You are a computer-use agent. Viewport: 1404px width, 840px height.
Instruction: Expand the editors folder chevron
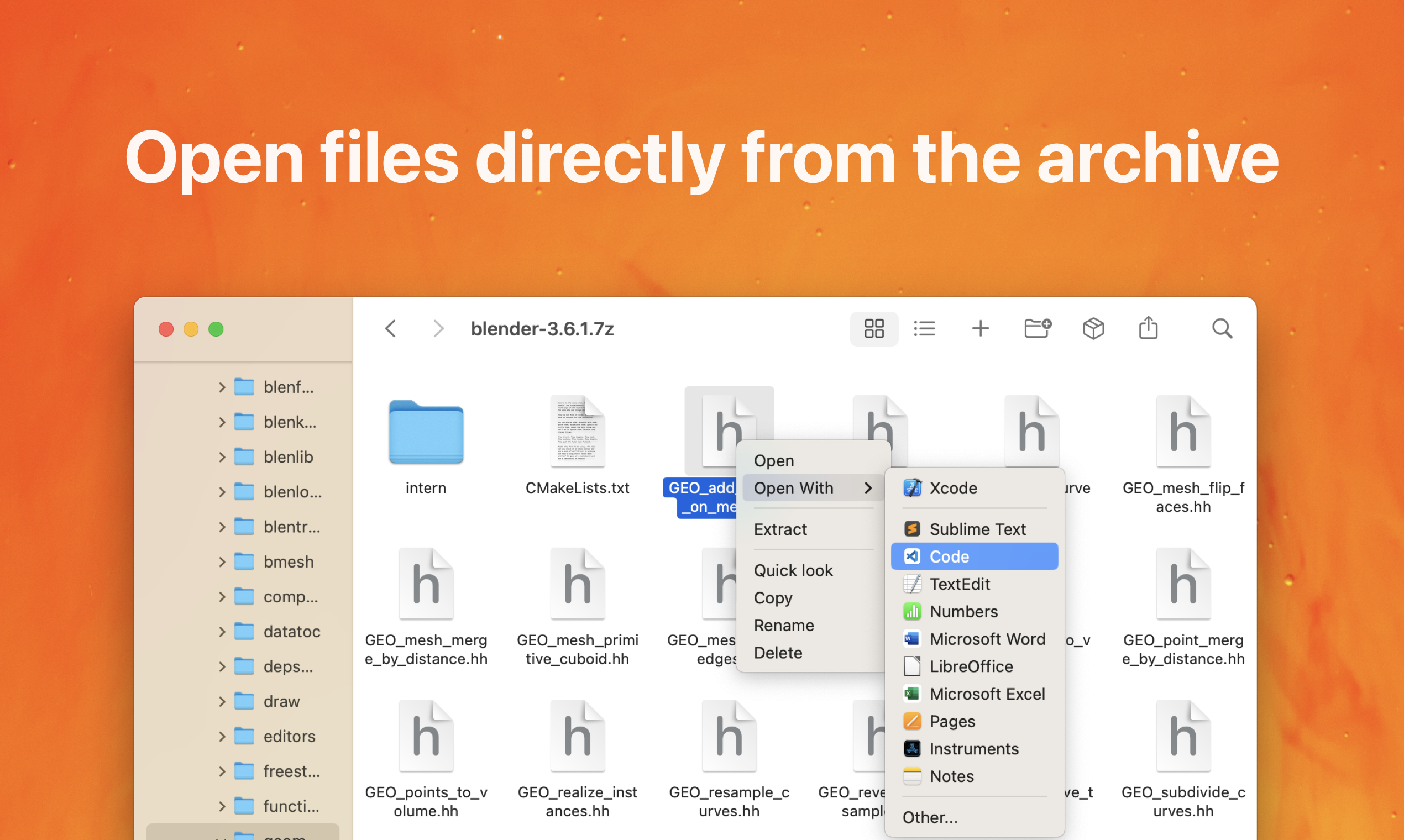click(222, 737)
